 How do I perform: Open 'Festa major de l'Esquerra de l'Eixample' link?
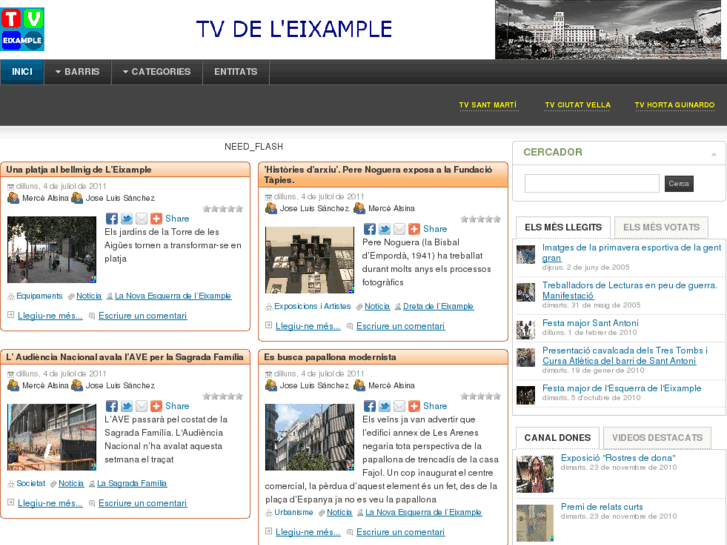pos(622,388)
